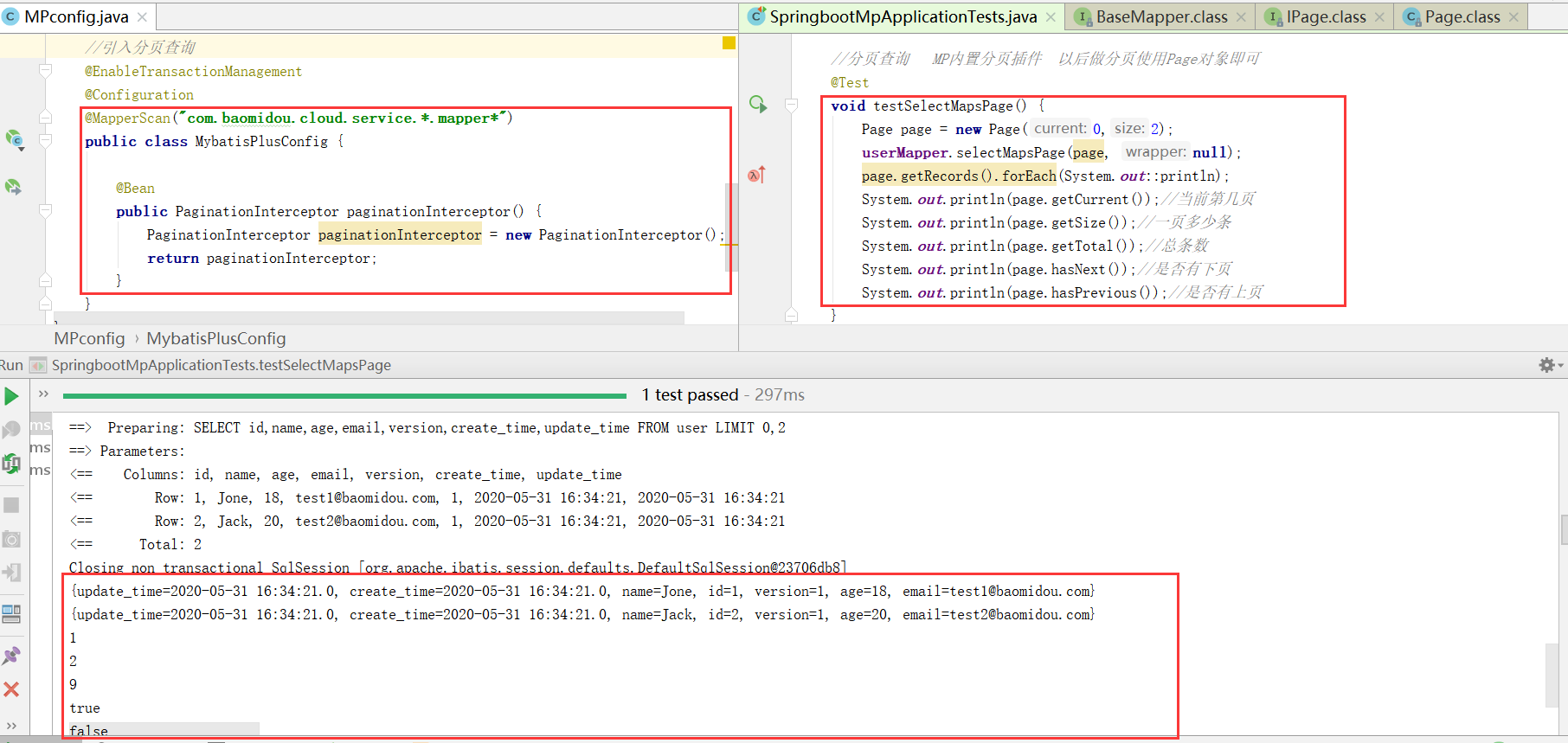Switch to MPconfig.java tab
This screenshot has width=1568, height=743.
pos(75,16)
